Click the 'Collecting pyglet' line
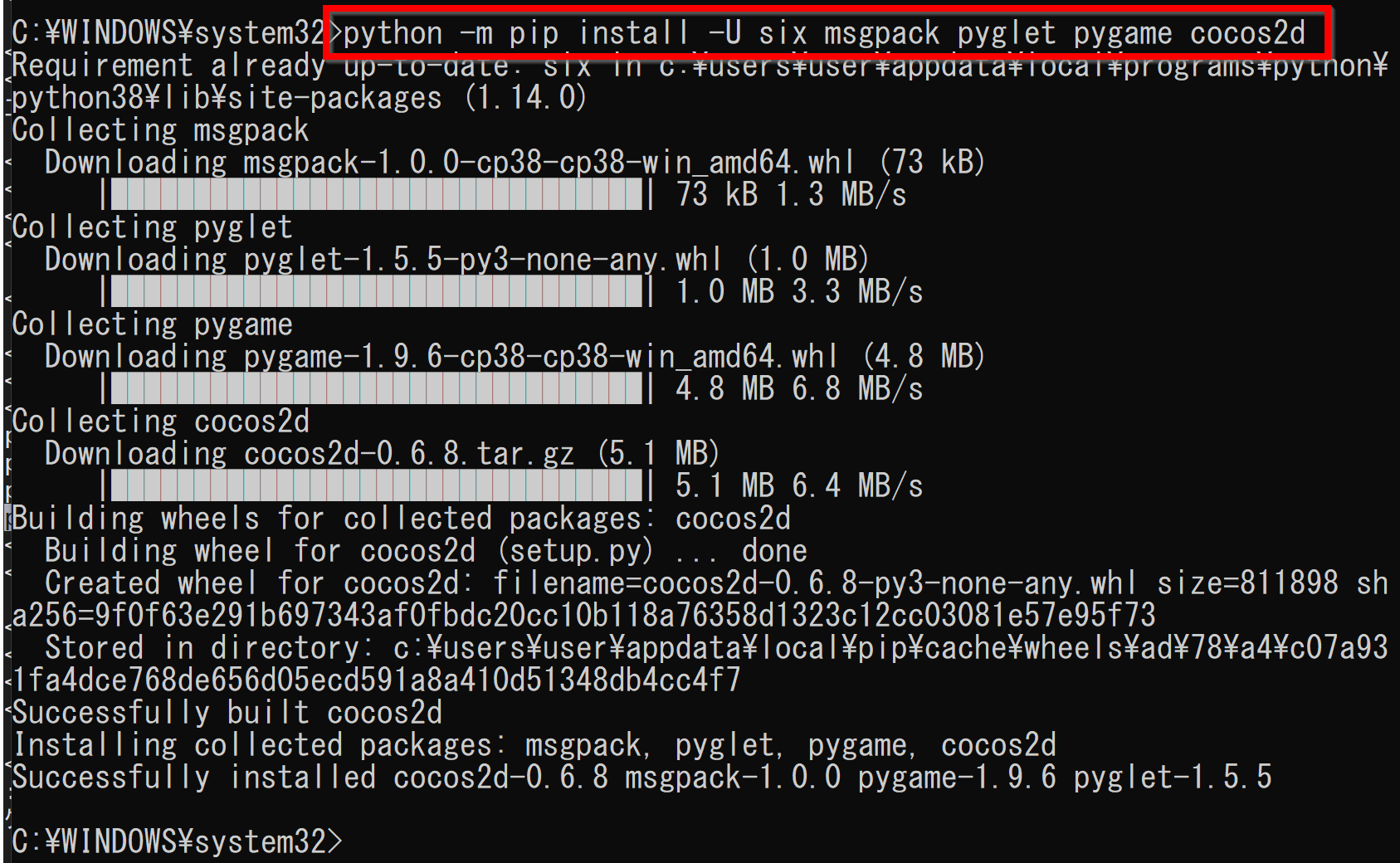 (152, 227)
